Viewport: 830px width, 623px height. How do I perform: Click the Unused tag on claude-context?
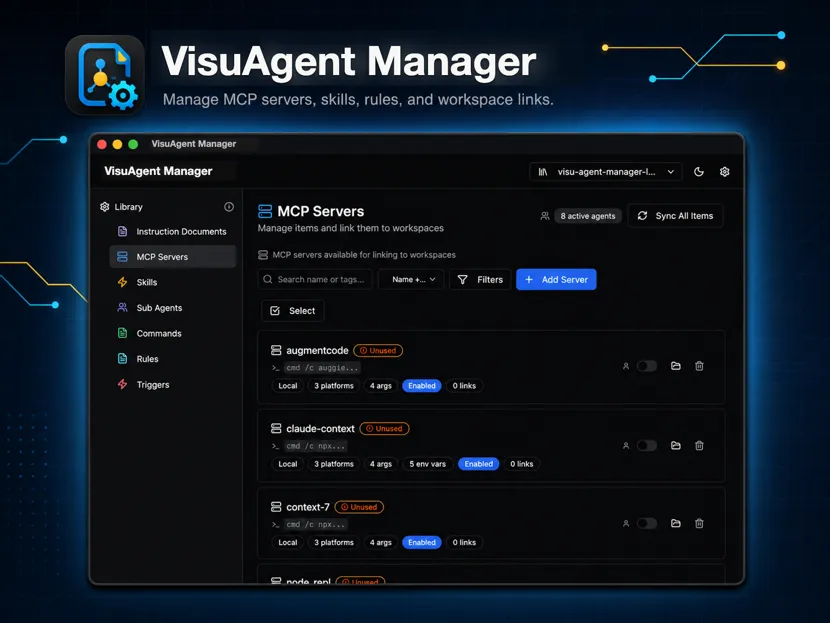click(384, 428)
